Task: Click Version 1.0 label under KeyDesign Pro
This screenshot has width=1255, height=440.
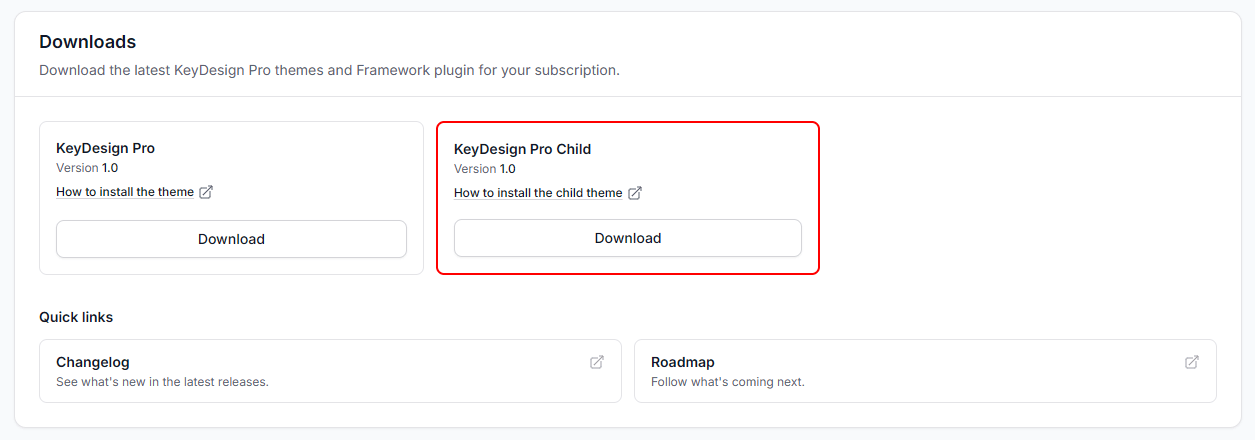Action: (x=87, y=168)
